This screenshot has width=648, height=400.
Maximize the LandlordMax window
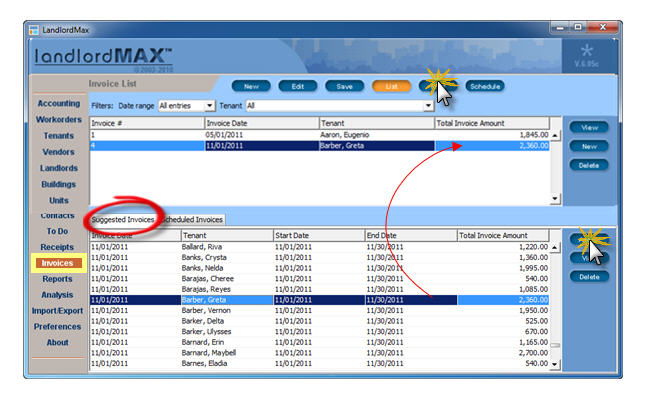click(578, 28)
